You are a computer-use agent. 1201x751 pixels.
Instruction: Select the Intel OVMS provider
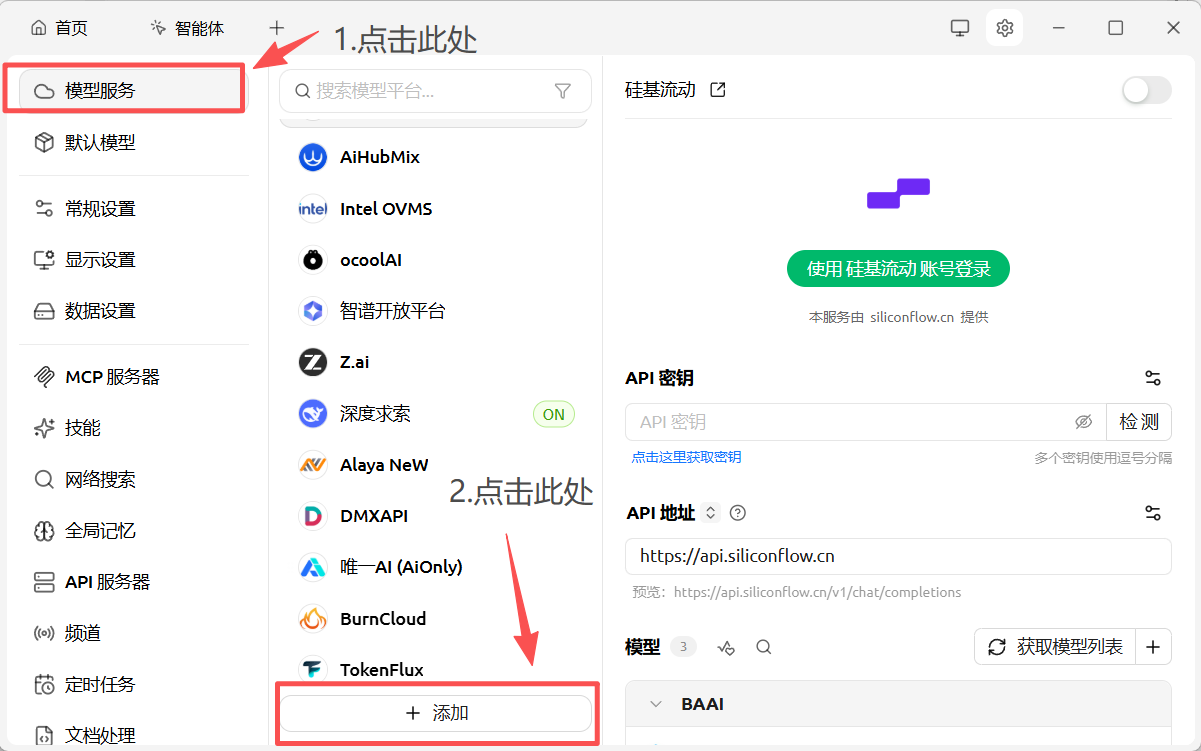coord(435,209)
